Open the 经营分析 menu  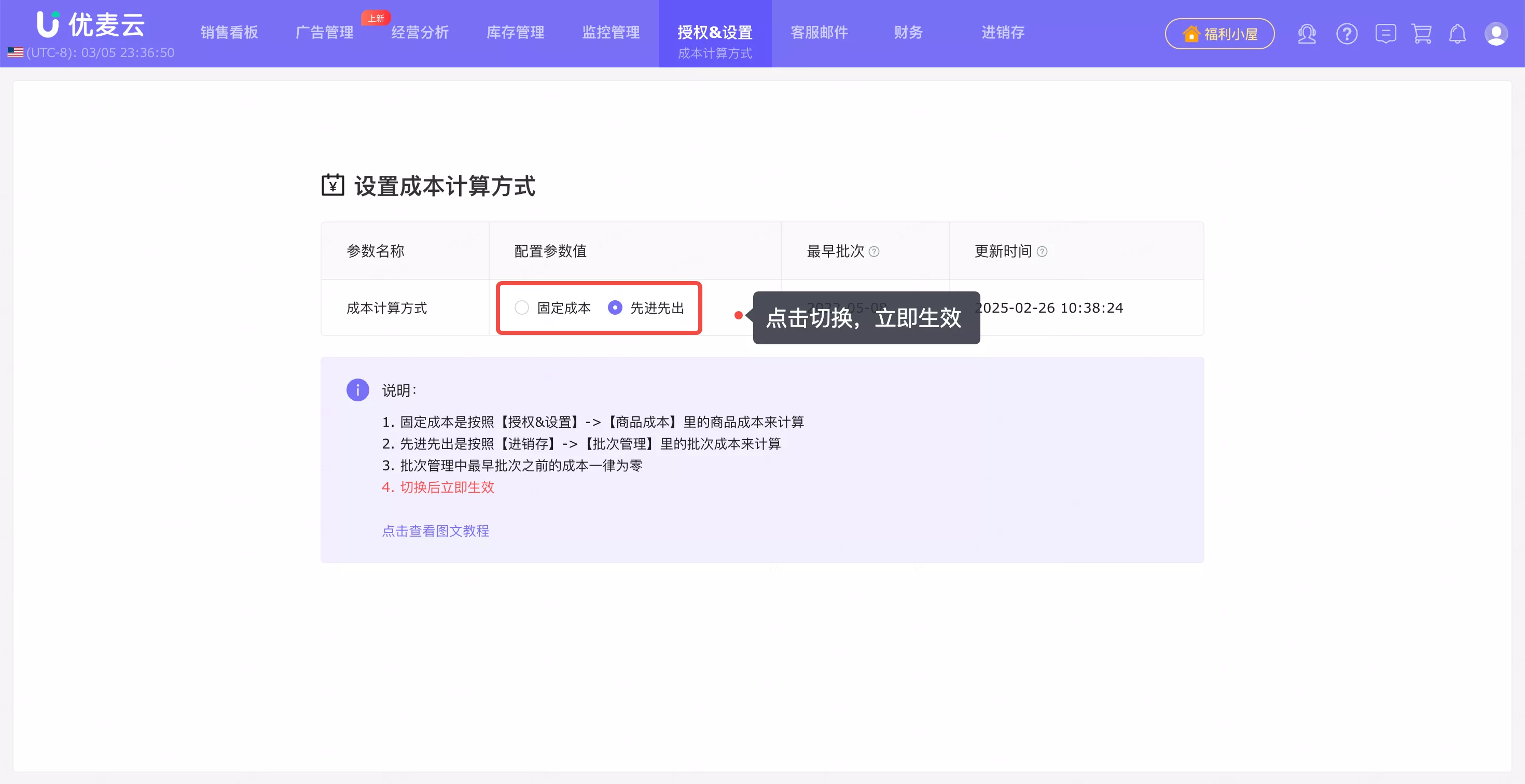point(420,33)
